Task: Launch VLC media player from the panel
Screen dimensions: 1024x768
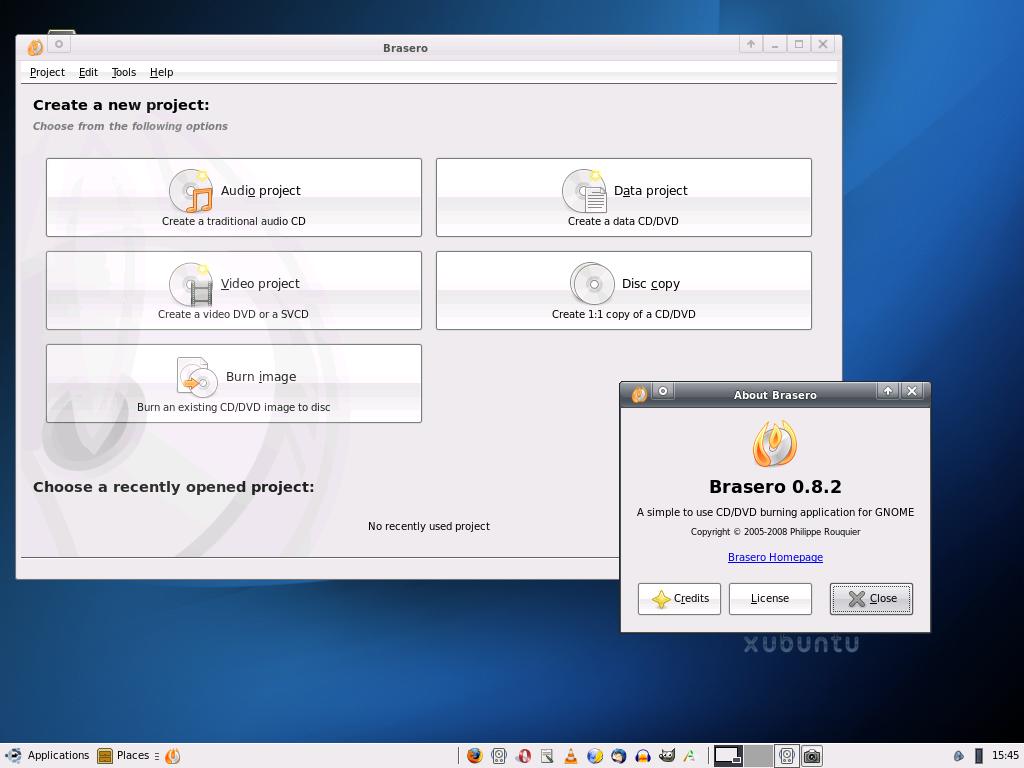Action: 571,756
